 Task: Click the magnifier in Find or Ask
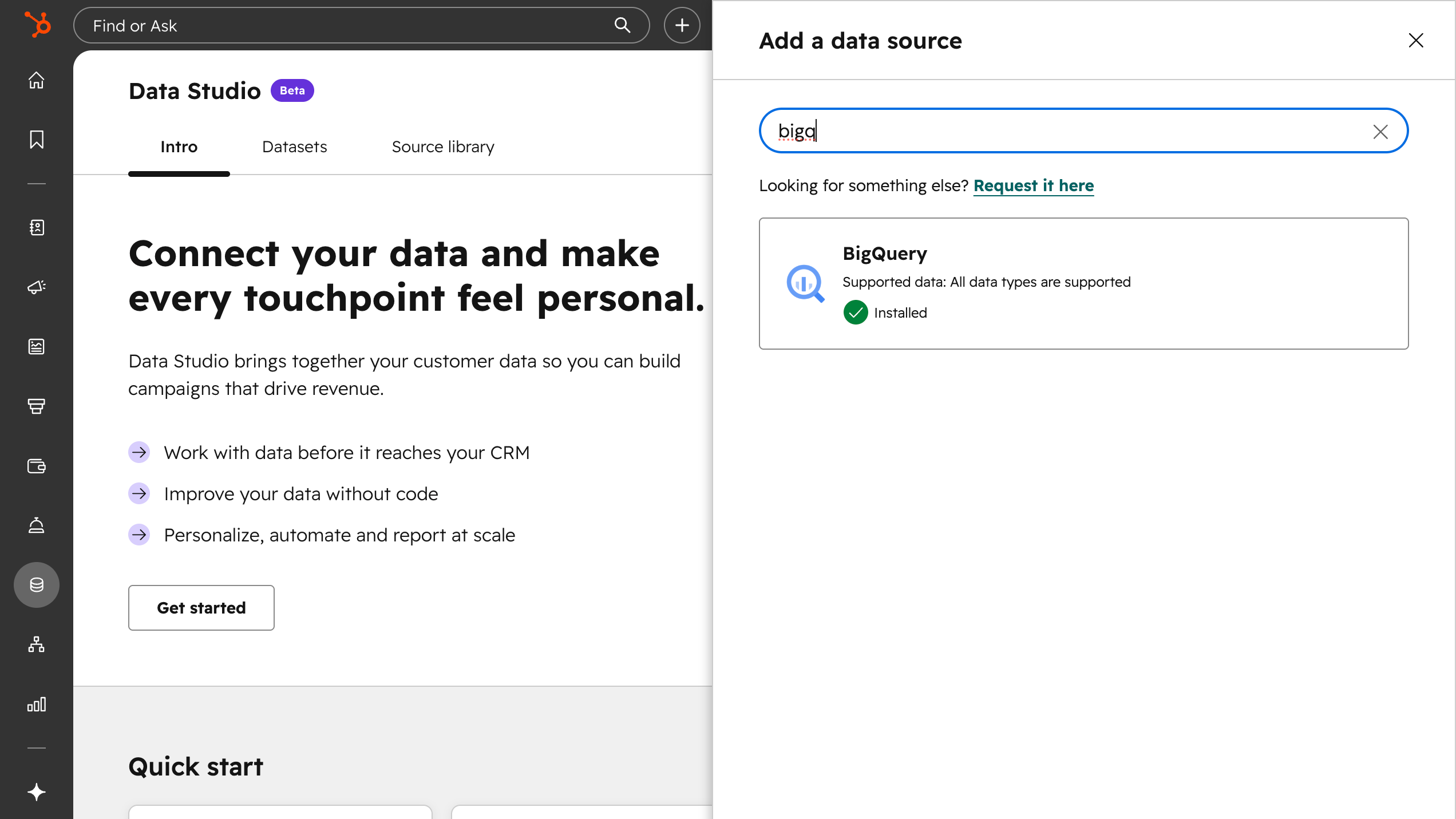coord(623,25)
